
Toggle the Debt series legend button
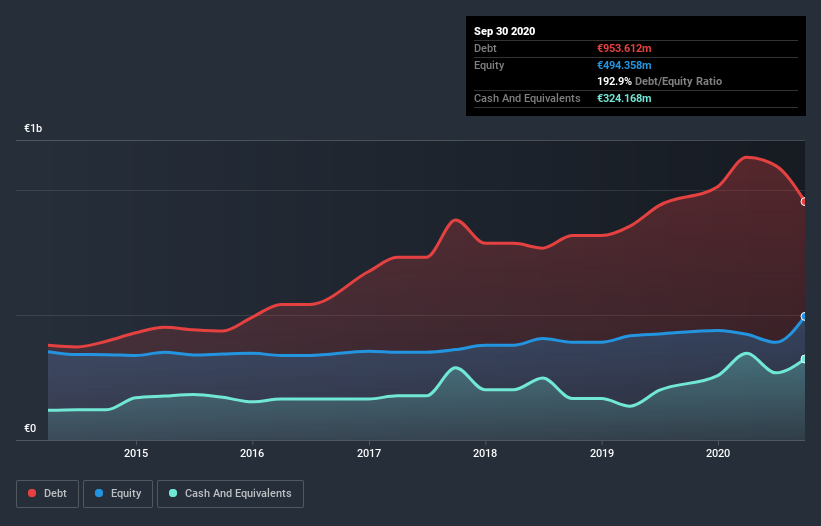point(48,494)
